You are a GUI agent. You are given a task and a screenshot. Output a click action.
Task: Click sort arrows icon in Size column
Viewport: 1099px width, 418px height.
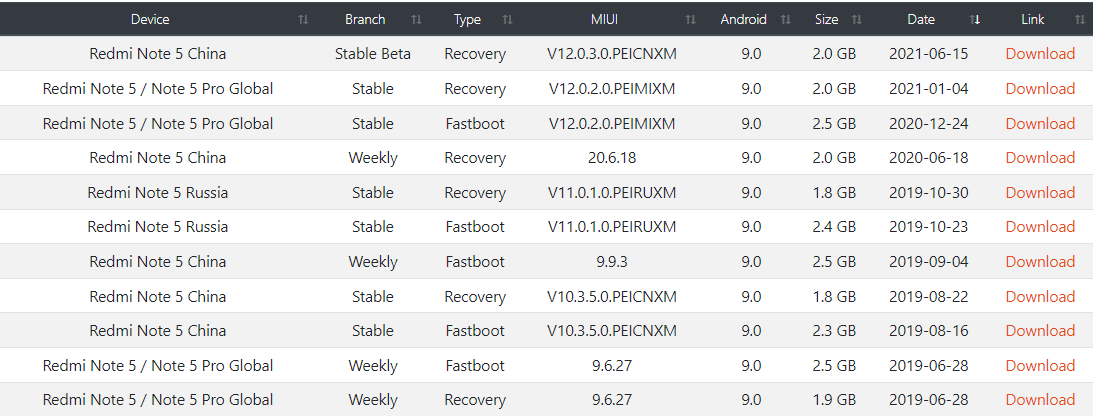tap(857, 19)
